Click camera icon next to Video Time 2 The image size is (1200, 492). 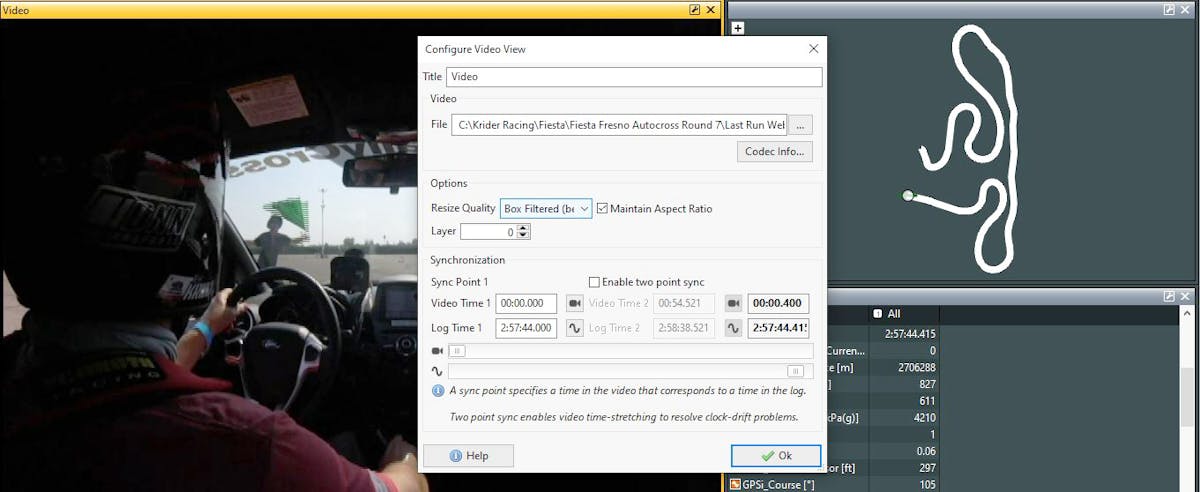pyautogui.click(x=734, y=304)
